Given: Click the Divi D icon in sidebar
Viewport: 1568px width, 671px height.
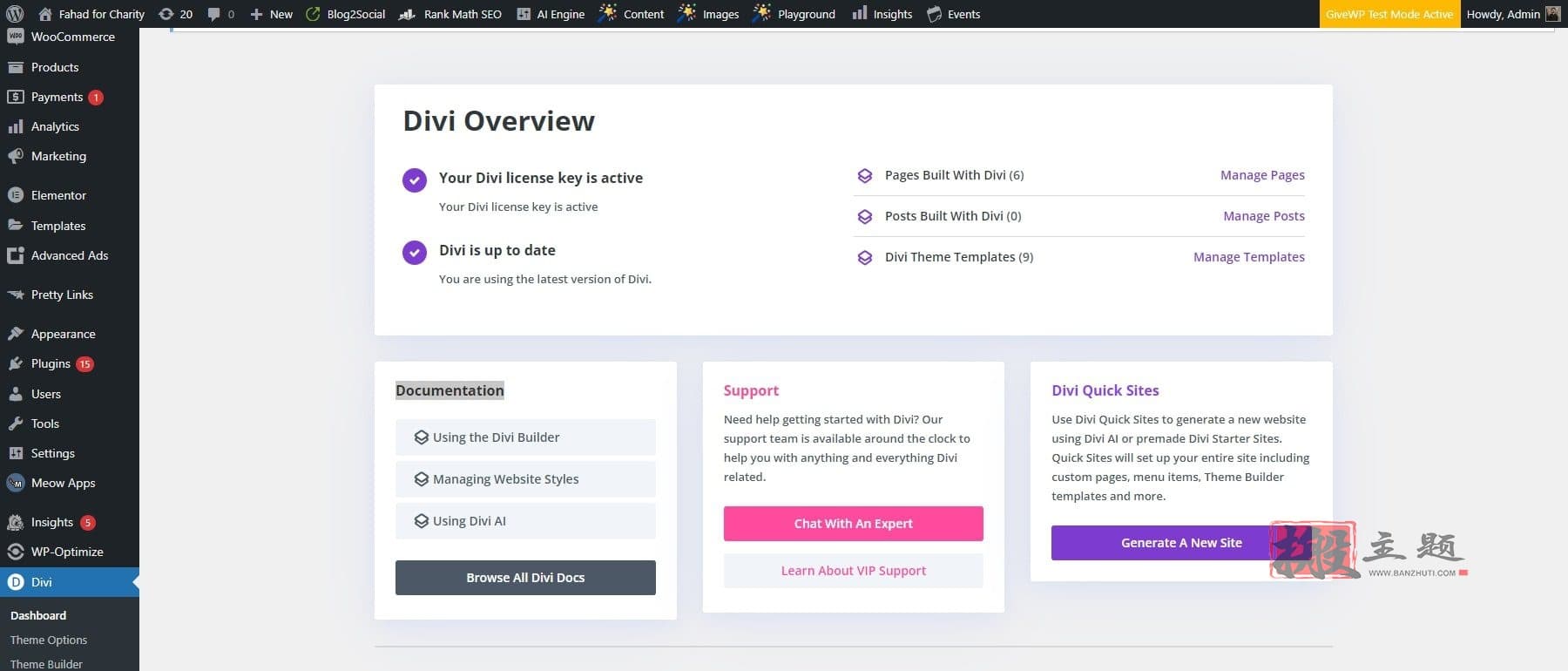Looking at the screenshot, I should coord(15,582).
